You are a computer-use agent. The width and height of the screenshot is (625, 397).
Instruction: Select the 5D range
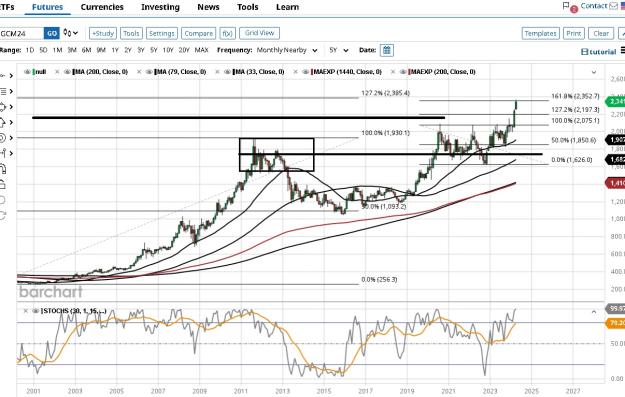(x=43, y=50)
